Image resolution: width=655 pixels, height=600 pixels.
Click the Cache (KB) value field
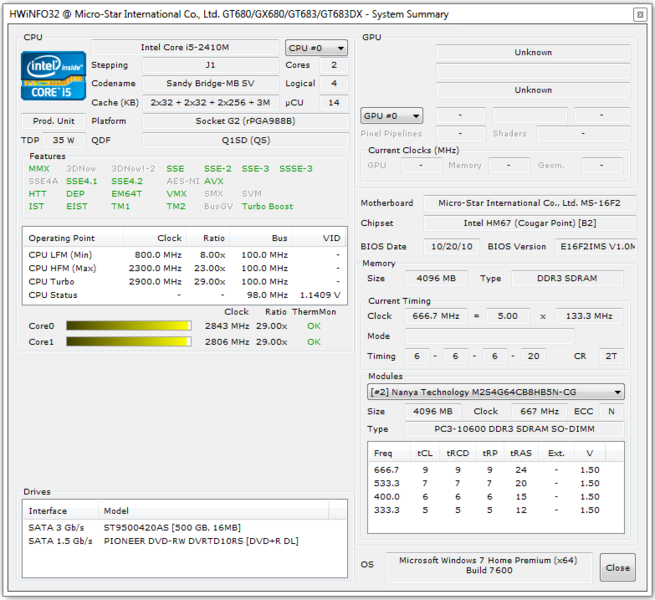pos(211,102)
